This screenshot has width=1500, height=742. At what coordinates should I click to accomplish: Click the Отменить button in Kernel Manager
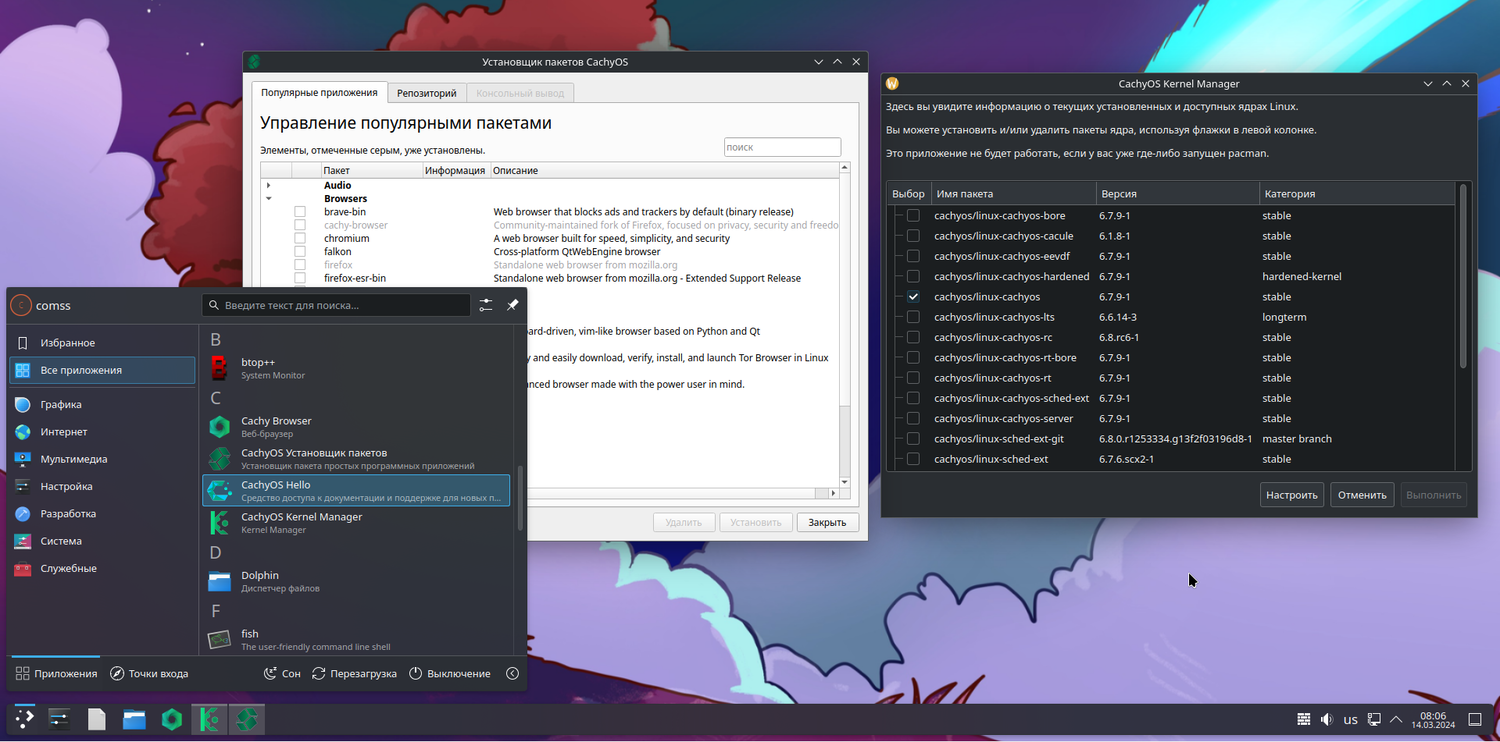click(x=1362, y=495)
